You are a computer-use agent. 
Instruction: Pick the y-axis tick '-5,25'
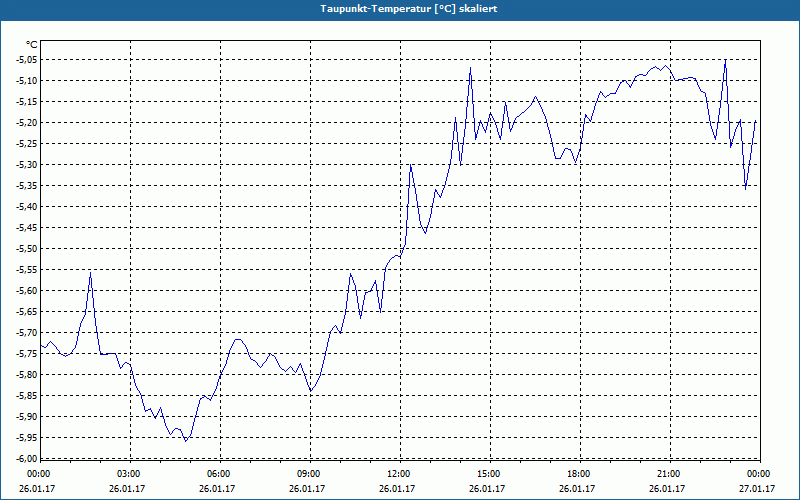[27, 143]
